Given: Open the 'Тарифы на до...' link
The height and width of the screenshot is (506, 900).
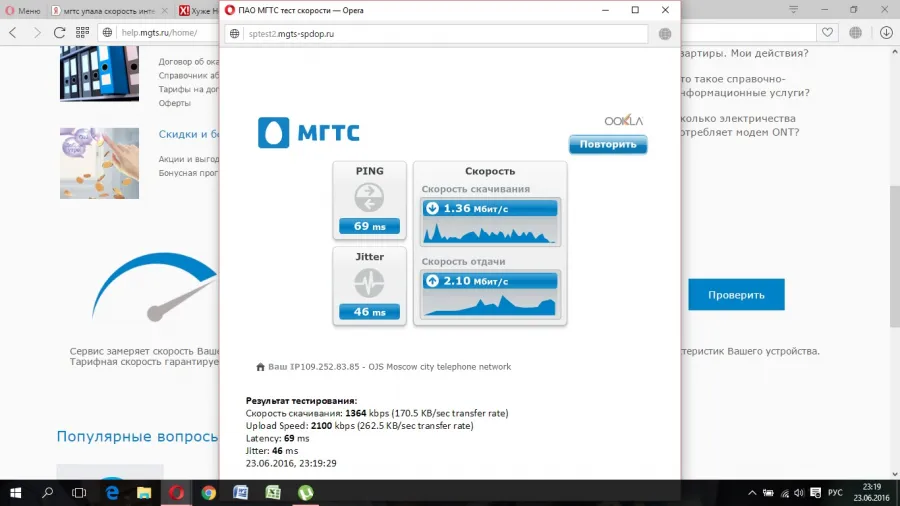Looking at the screenshot, I should tap(189, 89).
